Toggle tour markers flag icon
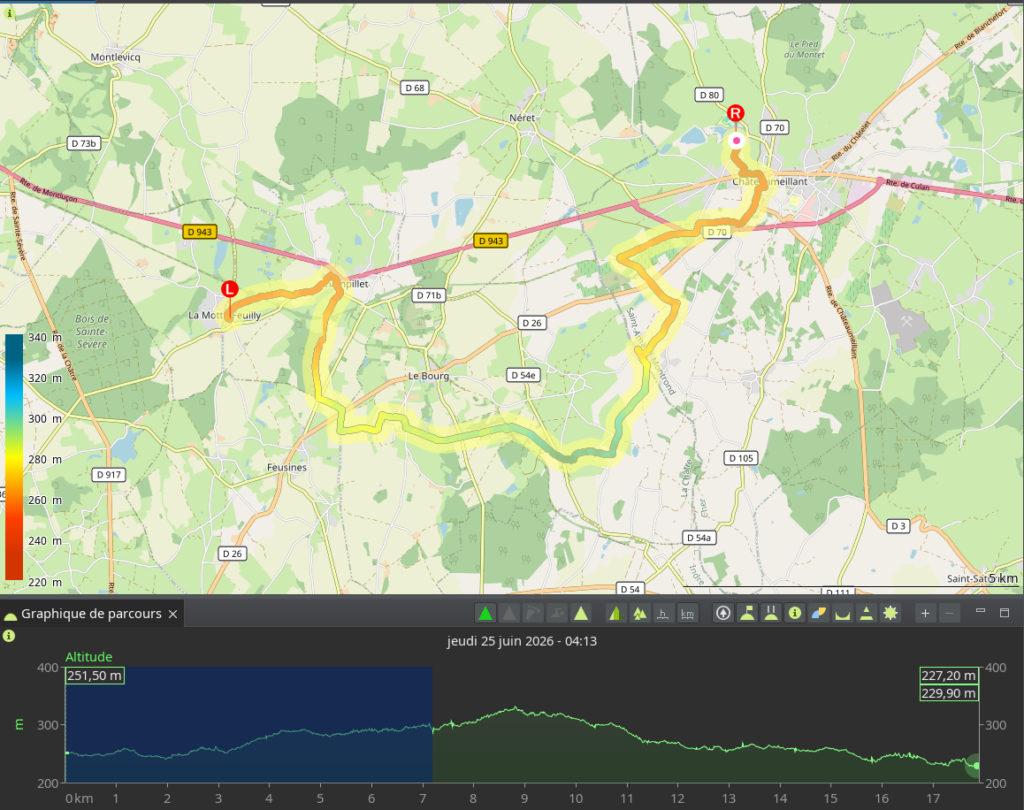The image size is (1024, 810). [x=747, y=613]
